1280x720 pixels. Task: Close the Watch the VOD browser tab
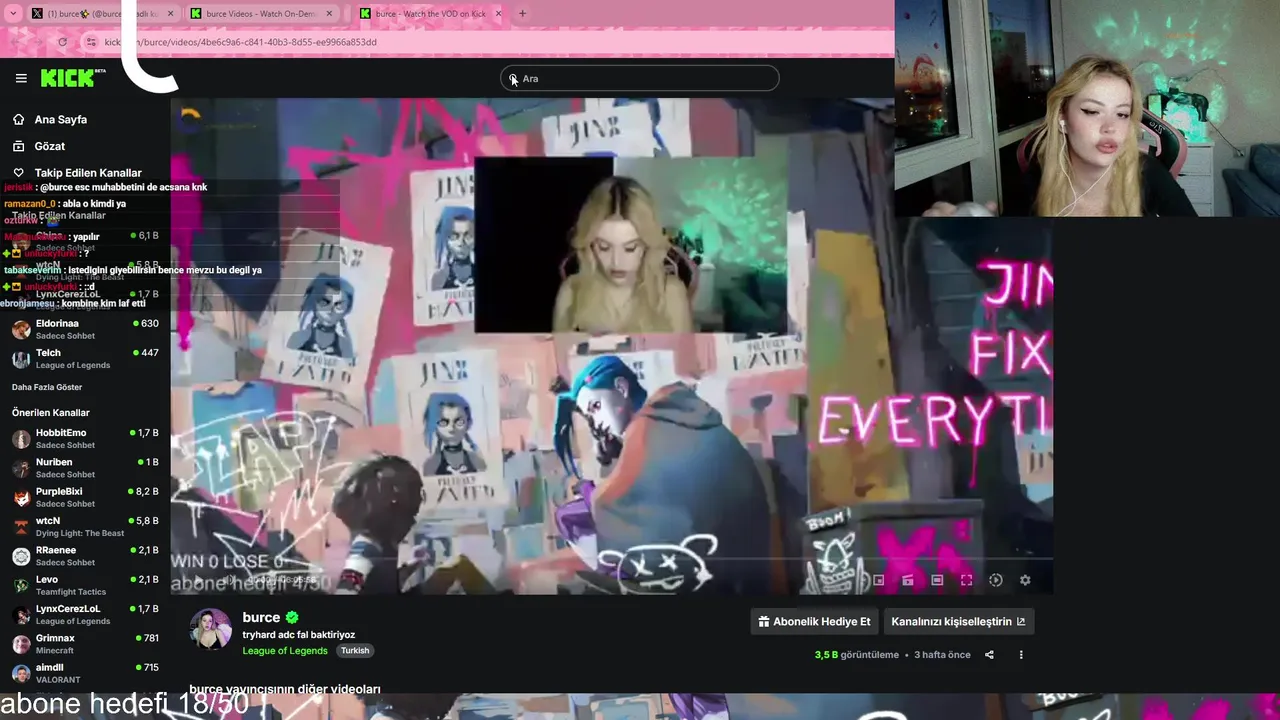point(498,14)
